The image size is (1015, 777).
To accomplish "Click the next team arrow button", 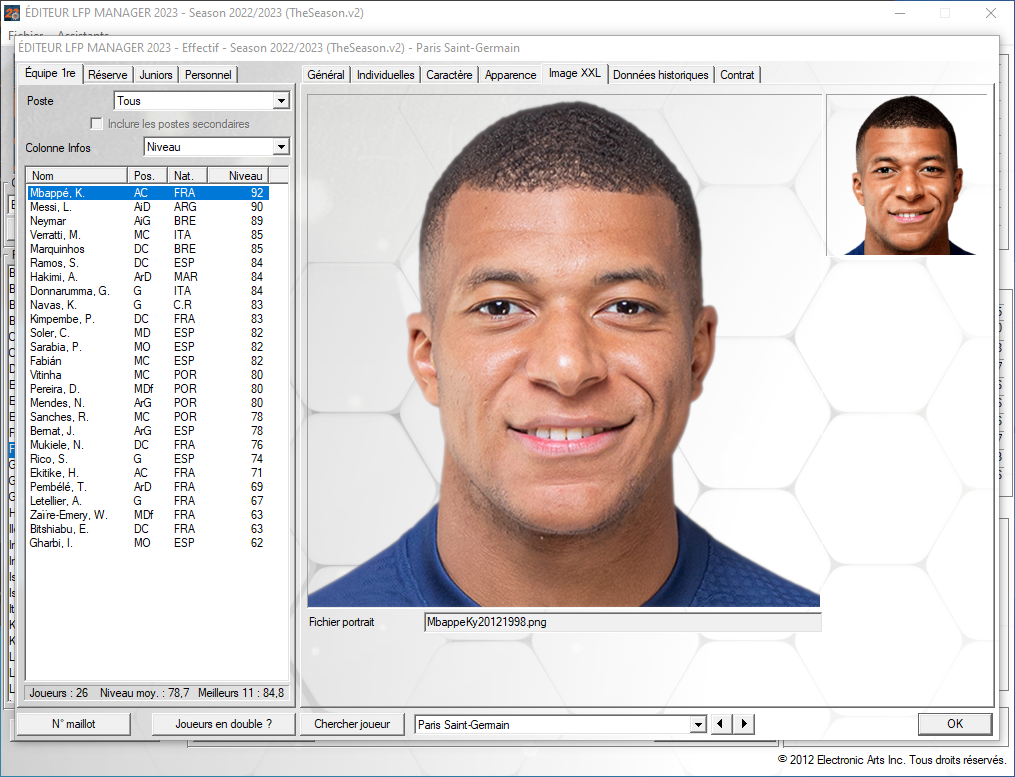I will [744, 724].
